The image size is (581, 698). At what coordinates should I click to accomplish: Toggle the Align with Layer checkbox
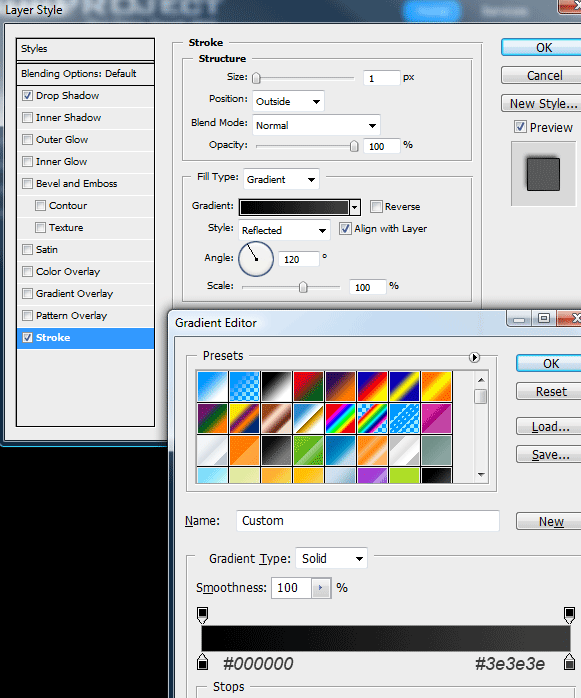(345, 229)
